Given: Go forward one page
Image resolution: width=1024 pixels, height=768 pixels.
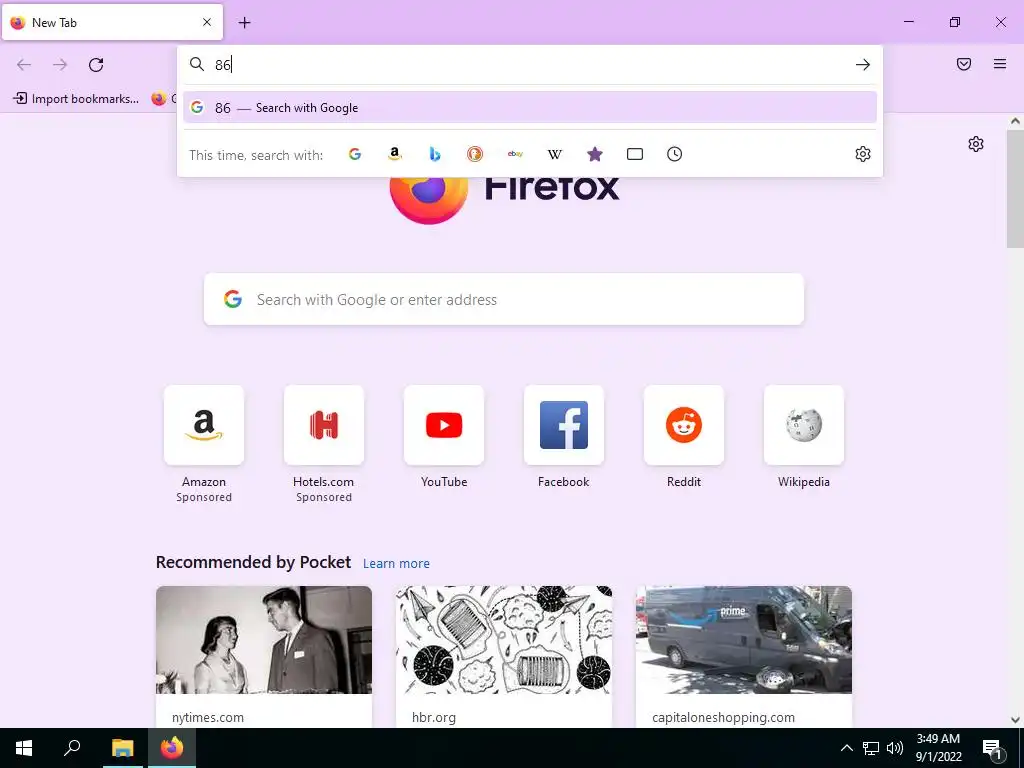Looking at the screenshot, I should click(60, 65).
